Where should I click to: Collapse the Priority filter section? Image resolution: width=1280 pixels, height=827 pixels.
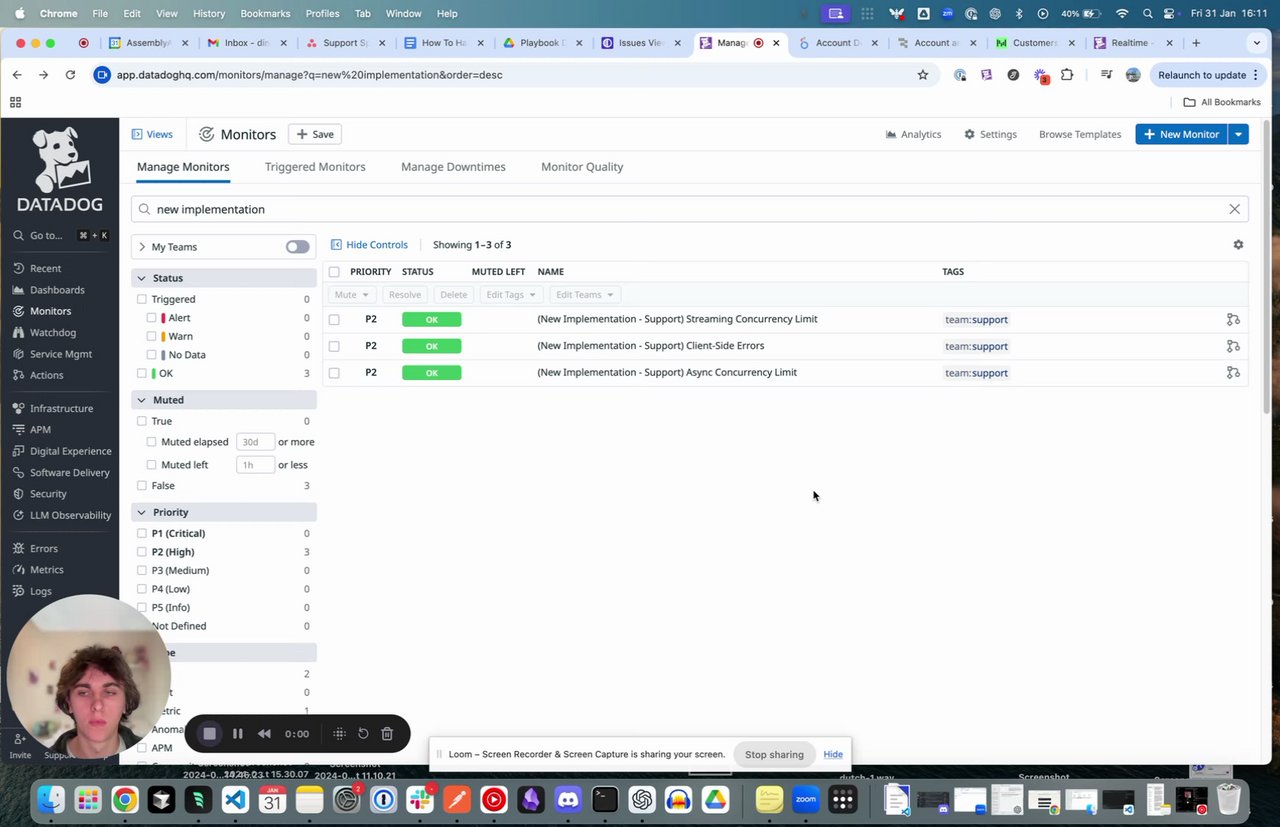pyautogui.click(x=141, y=512)
